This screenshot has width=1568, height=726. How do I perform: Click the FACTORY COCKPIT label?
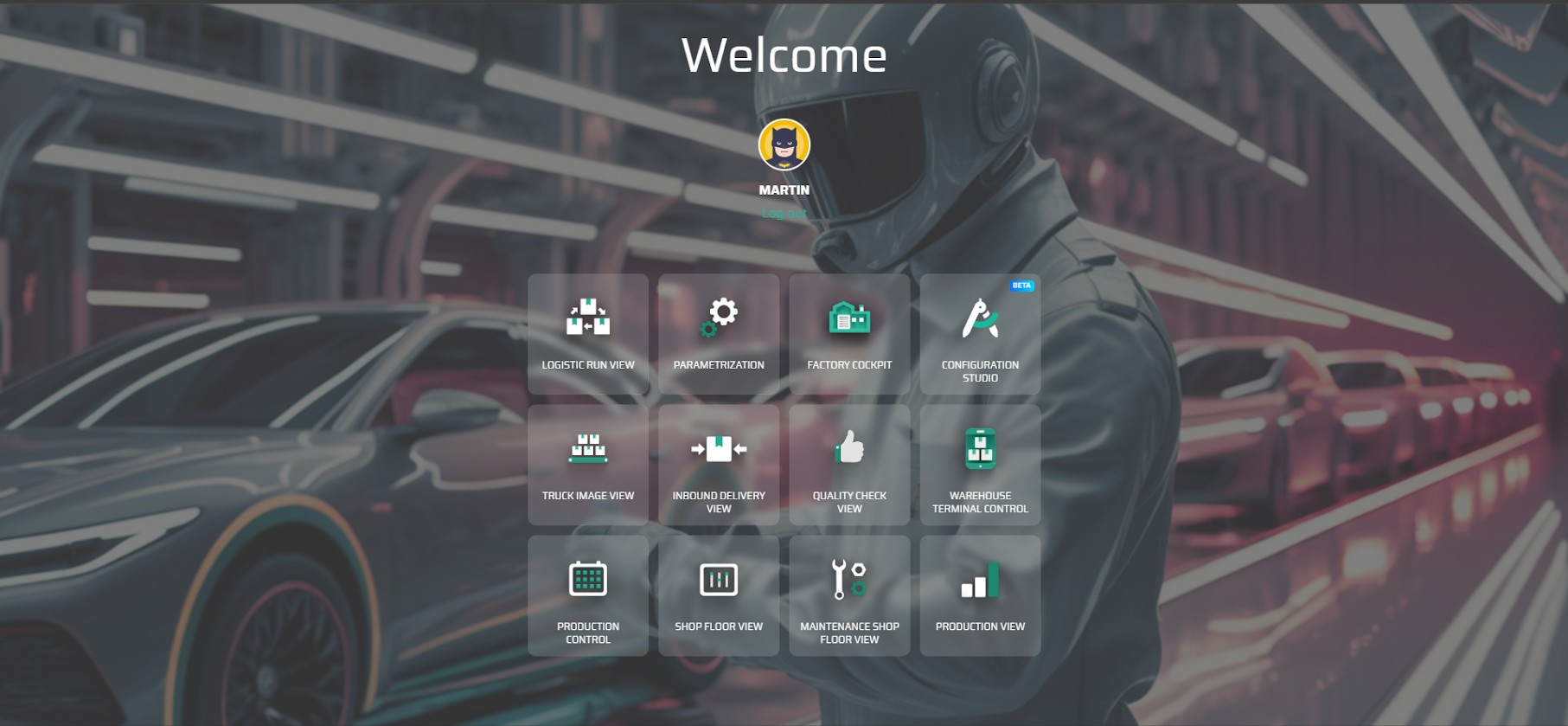(x=849, y=365)
